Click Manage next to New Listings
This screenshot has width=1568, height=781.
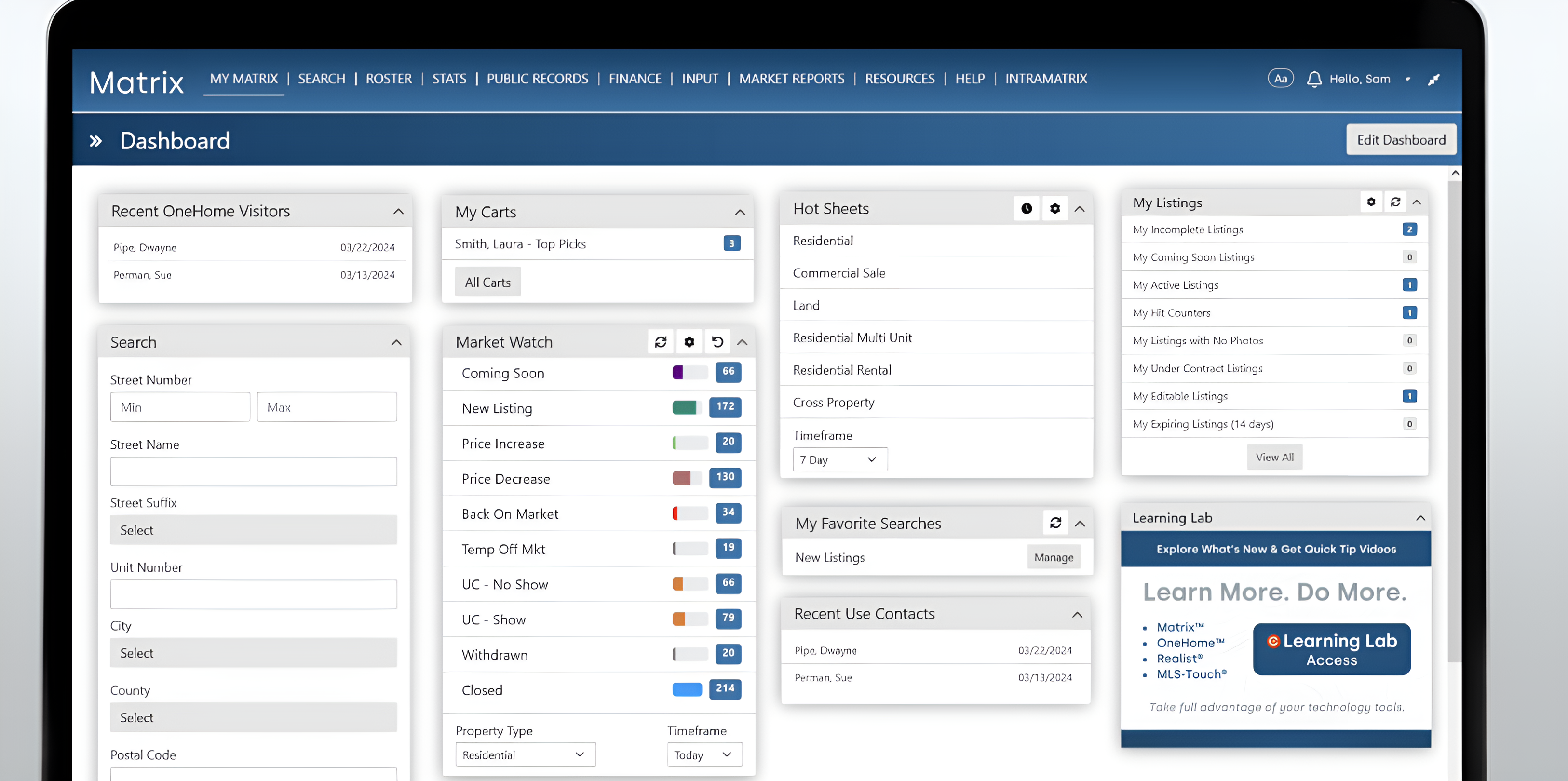point(1054,557)
